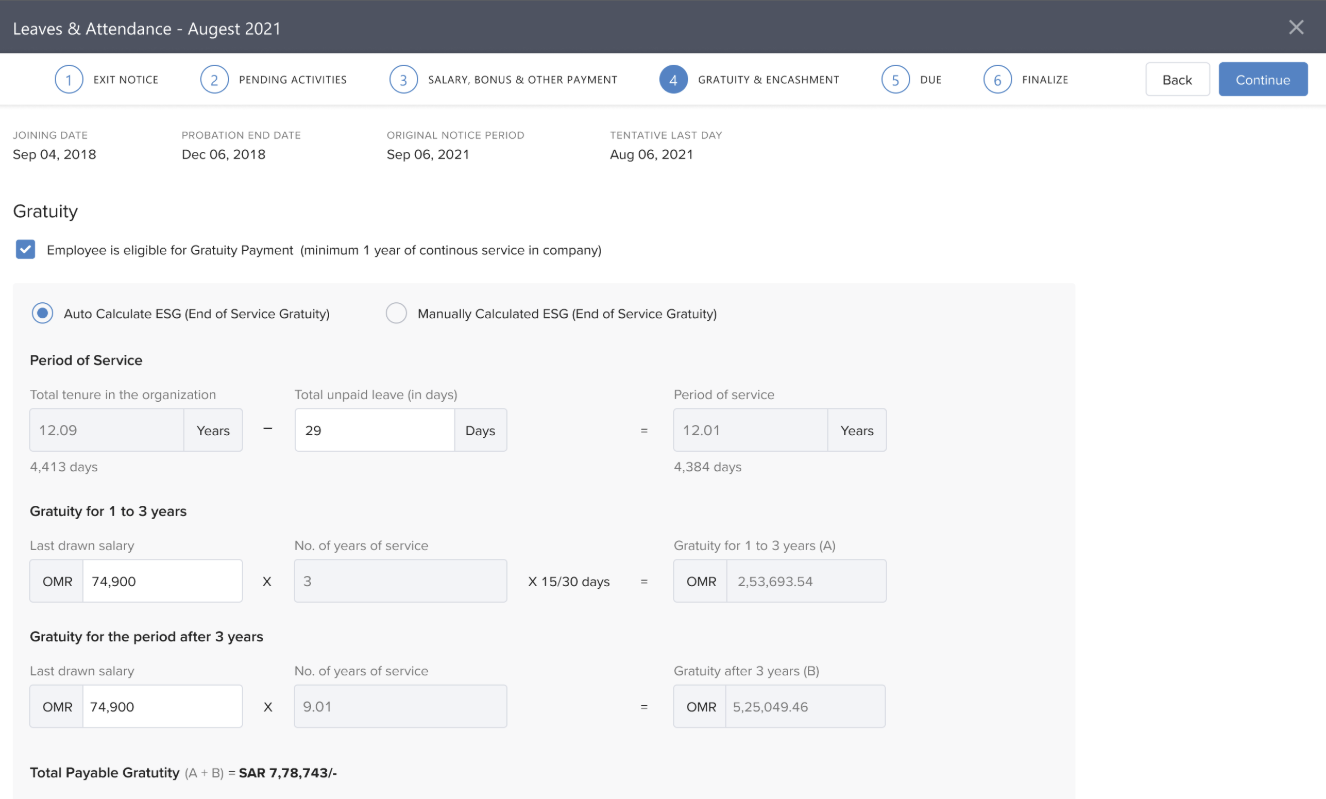
Task: Edit the Total unpaid leave days field
Action: 374,431
